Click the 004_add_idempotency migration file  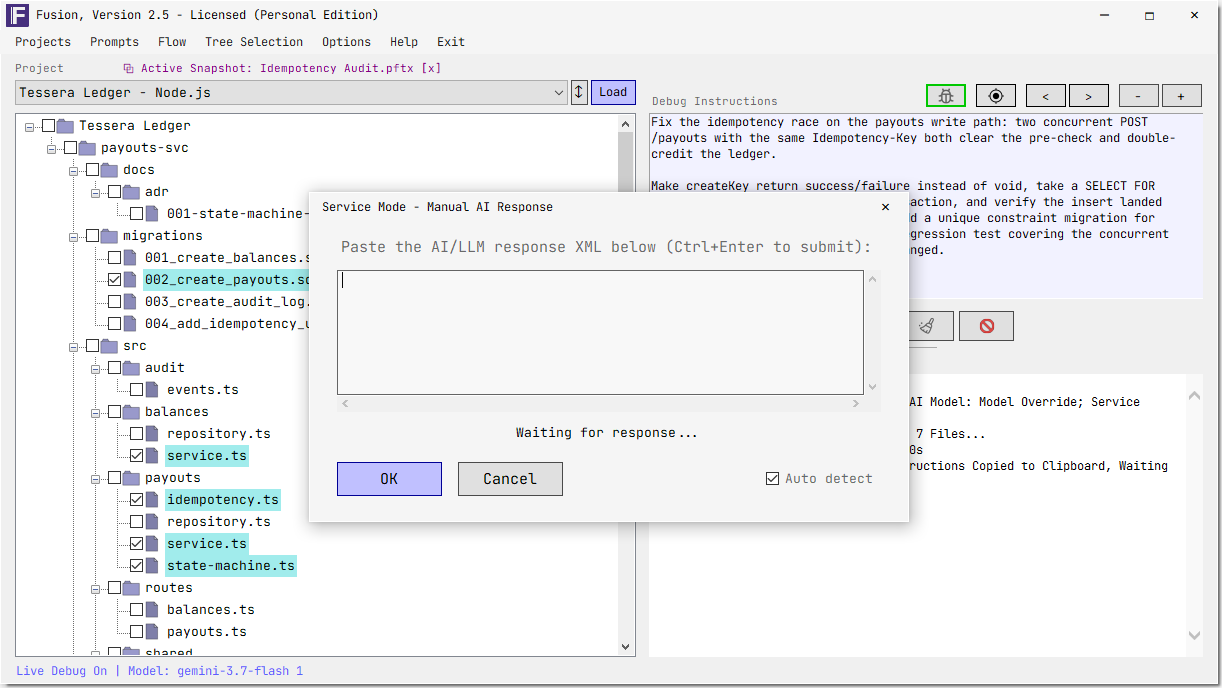point(225,324)
